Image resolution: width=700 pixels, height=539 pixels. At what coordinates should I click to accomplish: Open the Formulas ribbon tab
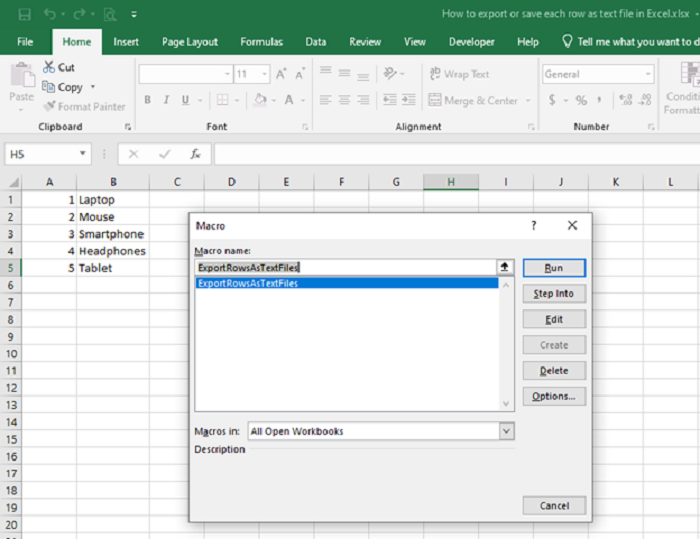point(261,42)
